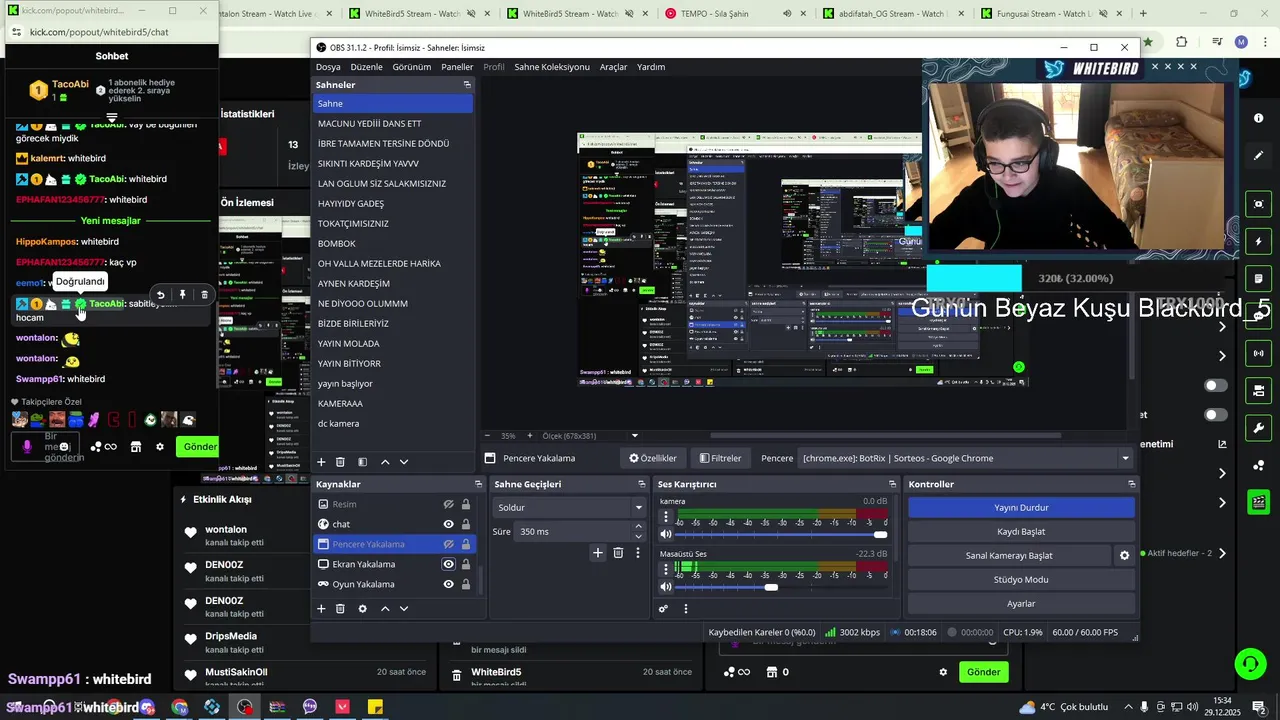
Task: Click the lightning bolt icon in Kick sidebar
Action: click(1258, 242)
